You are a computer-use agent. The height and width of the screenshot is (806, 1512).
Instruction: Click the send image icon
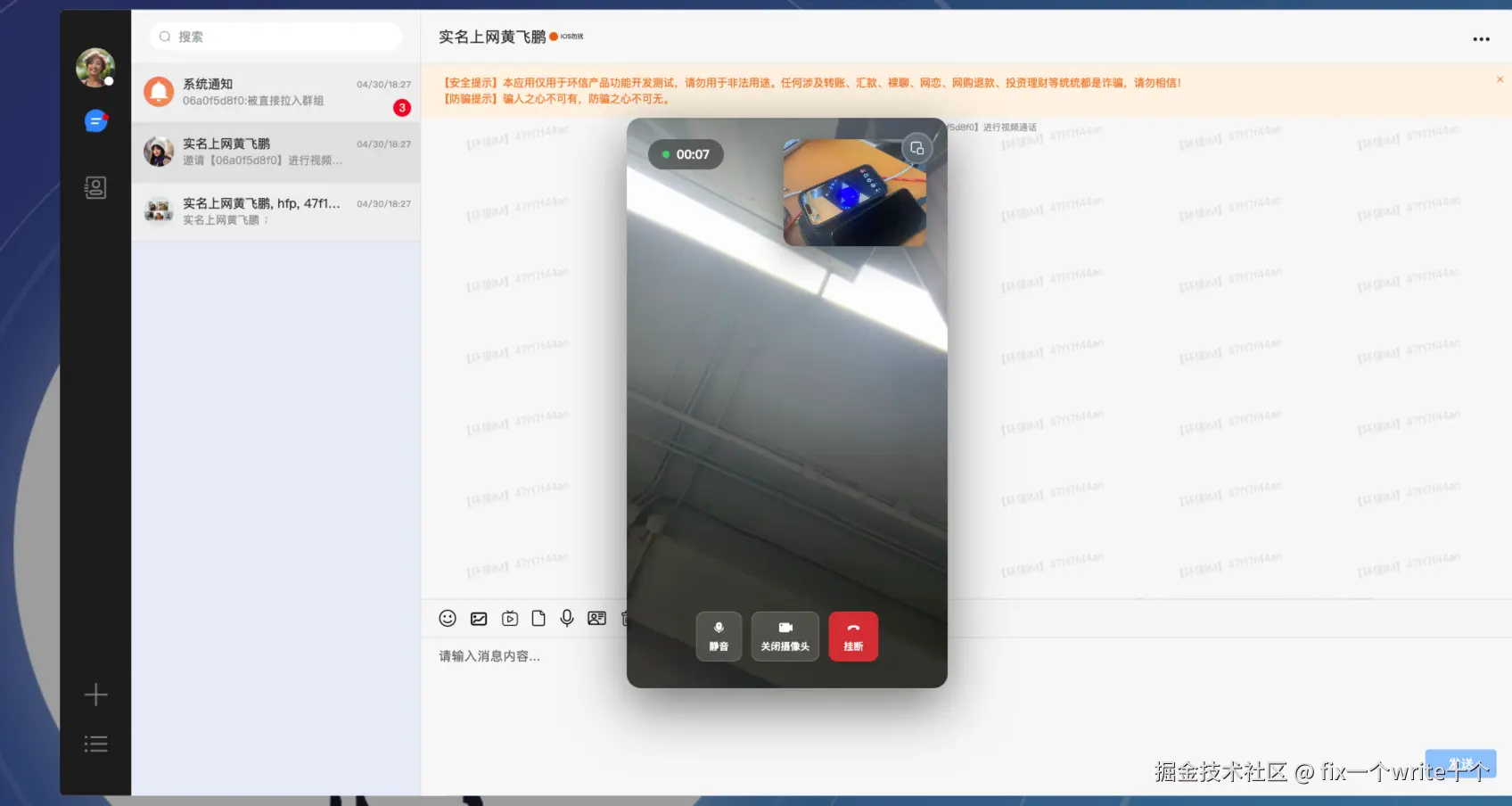(479, 619)
